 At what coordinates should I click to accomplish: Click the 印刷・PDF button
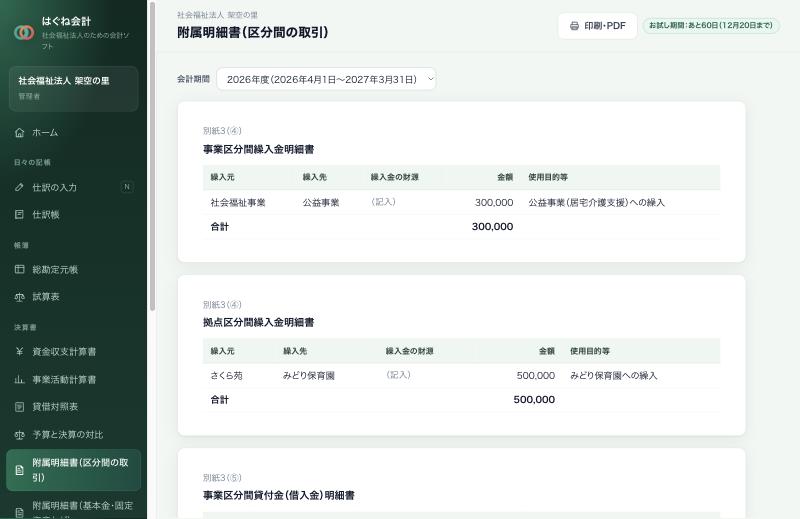597,26
